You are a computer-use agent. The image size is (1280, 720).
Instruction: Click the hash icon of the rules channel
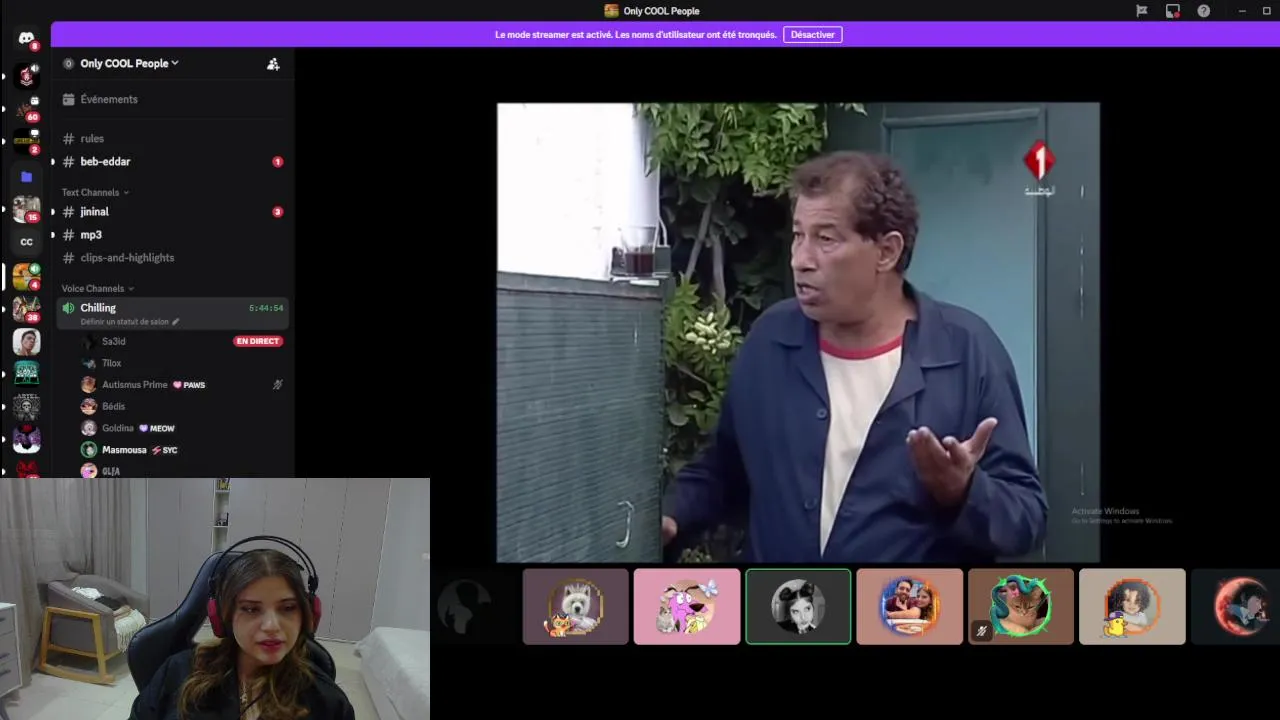[x=68, y=139]
